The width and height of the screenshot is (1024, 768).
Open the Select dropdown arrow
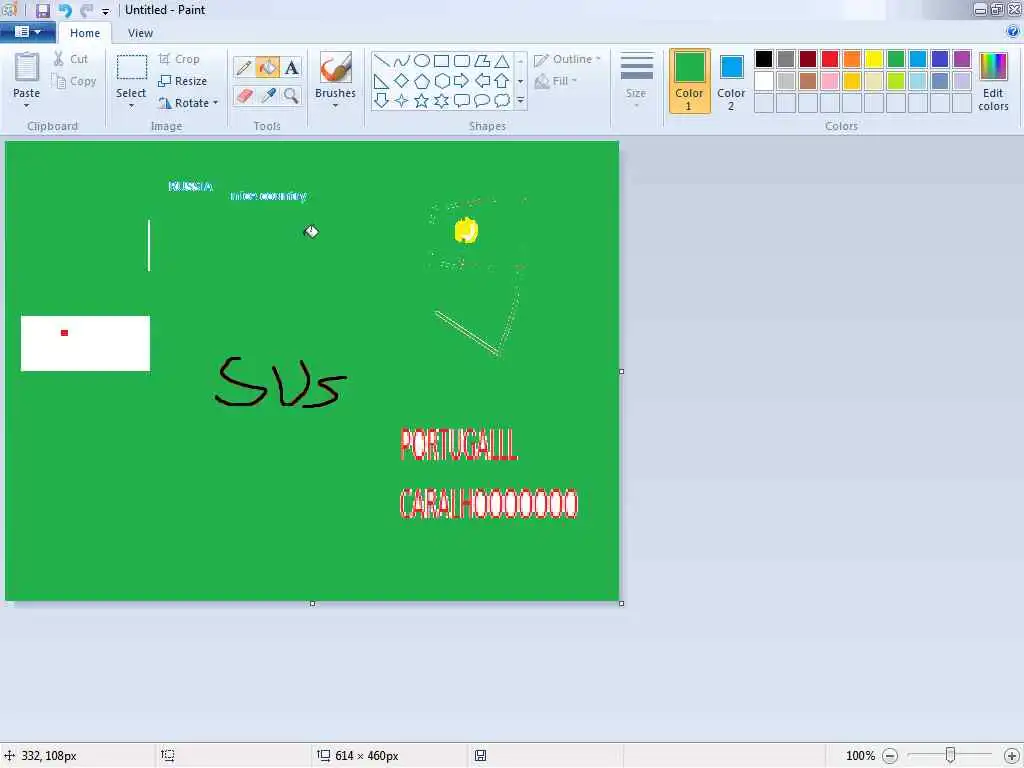tap(131, 105)
